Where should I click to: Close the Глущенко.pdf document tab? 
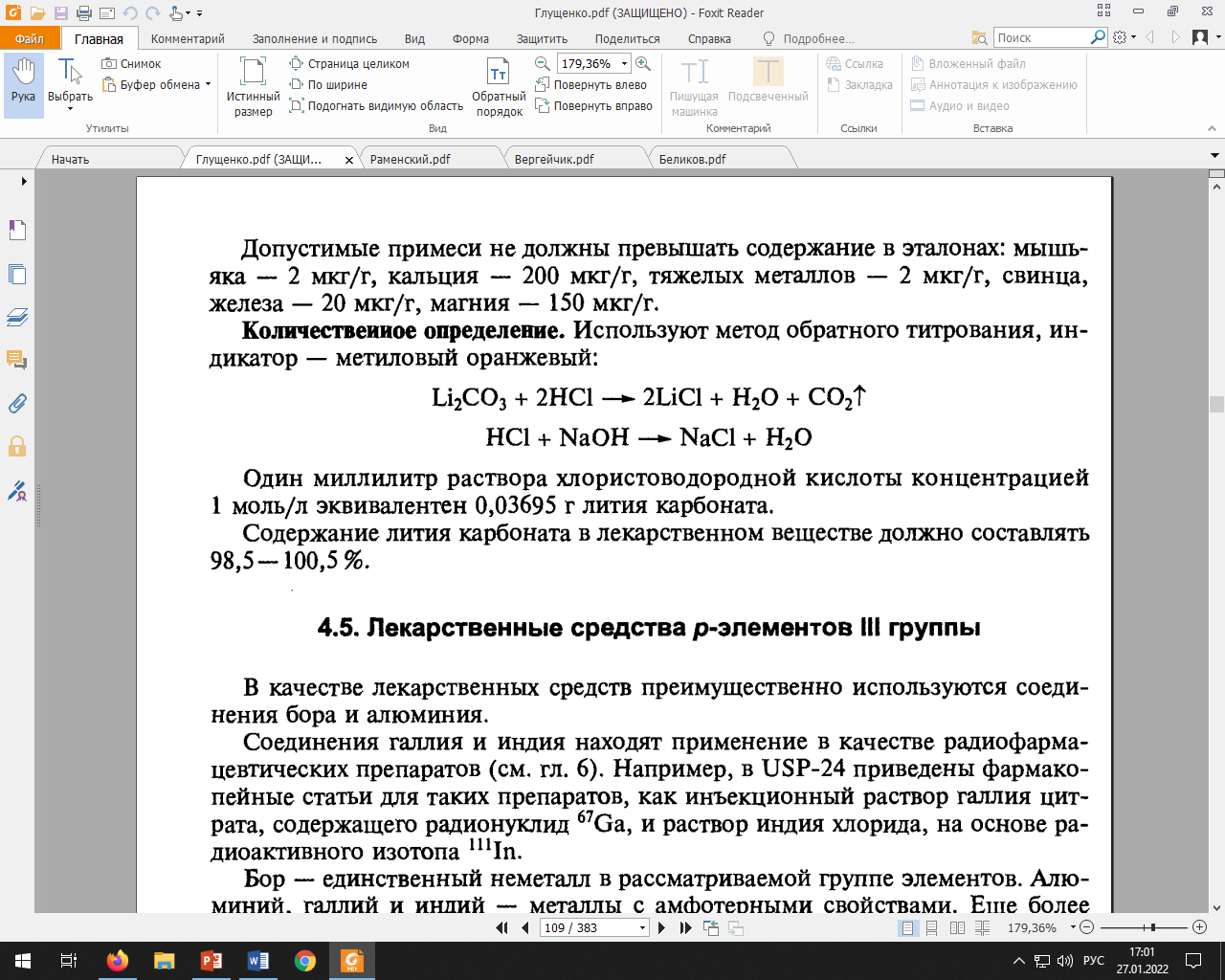tap(349, 160)
